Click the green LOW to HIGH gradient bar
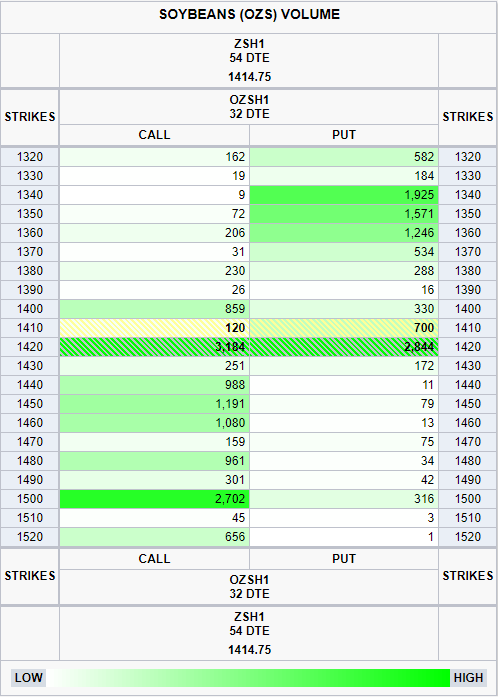 pyautogui.click(x=249, y=678)
